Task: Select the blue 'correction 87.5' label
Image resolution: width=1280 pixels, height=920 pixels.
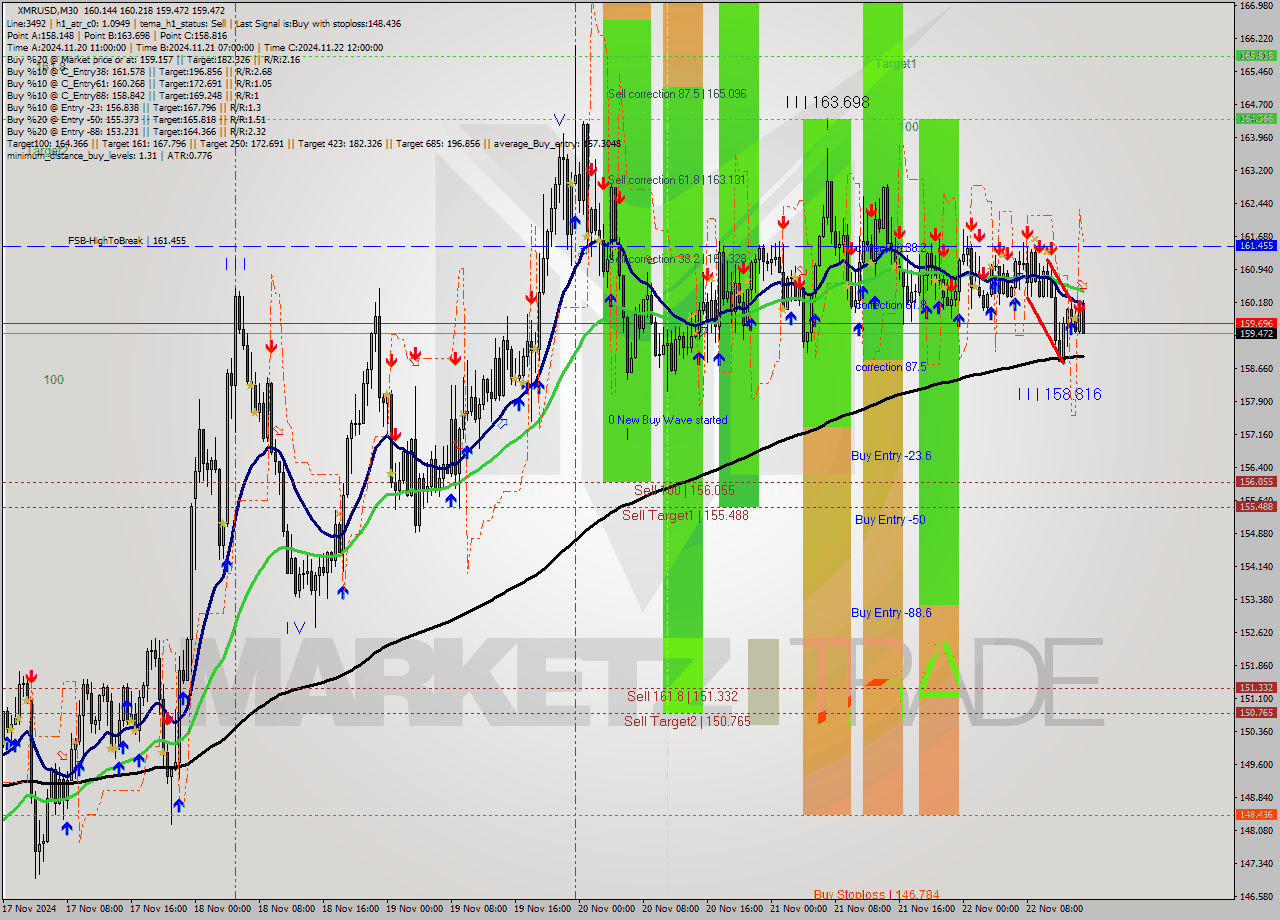Action: [891, 367]
